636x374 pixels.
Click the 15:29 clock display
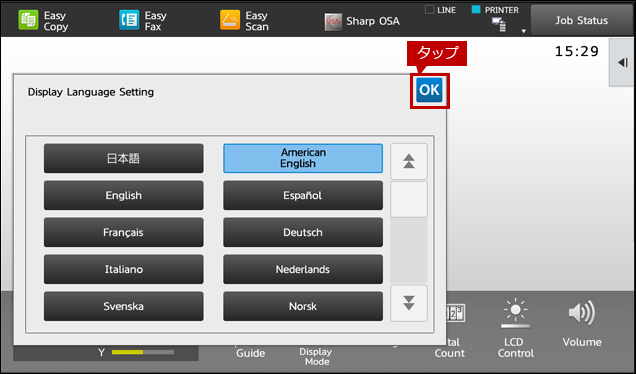pyautogui.click(x=576, y=52)
